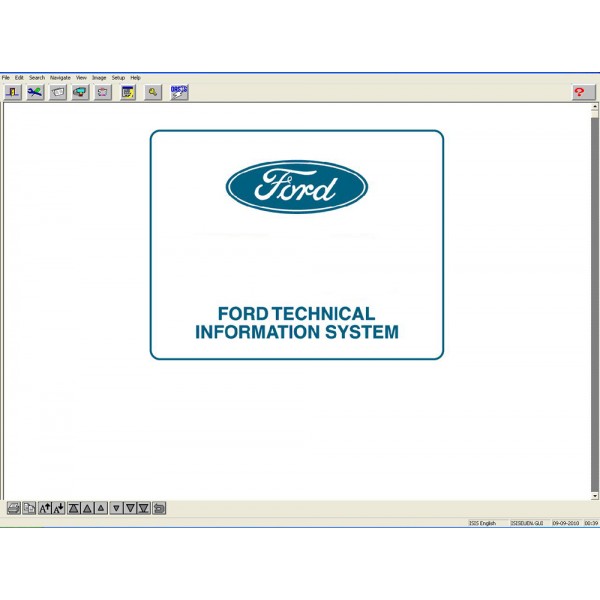The width and height of the screenshot is (600, 600).
Task: Click the teal vehicle toolbar icon
Action: [x=80, y=92]
